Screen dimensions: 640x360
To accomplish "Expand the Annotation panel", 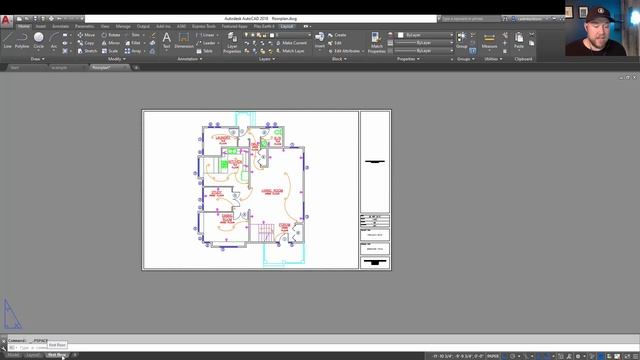I will (x=189, y=59).
